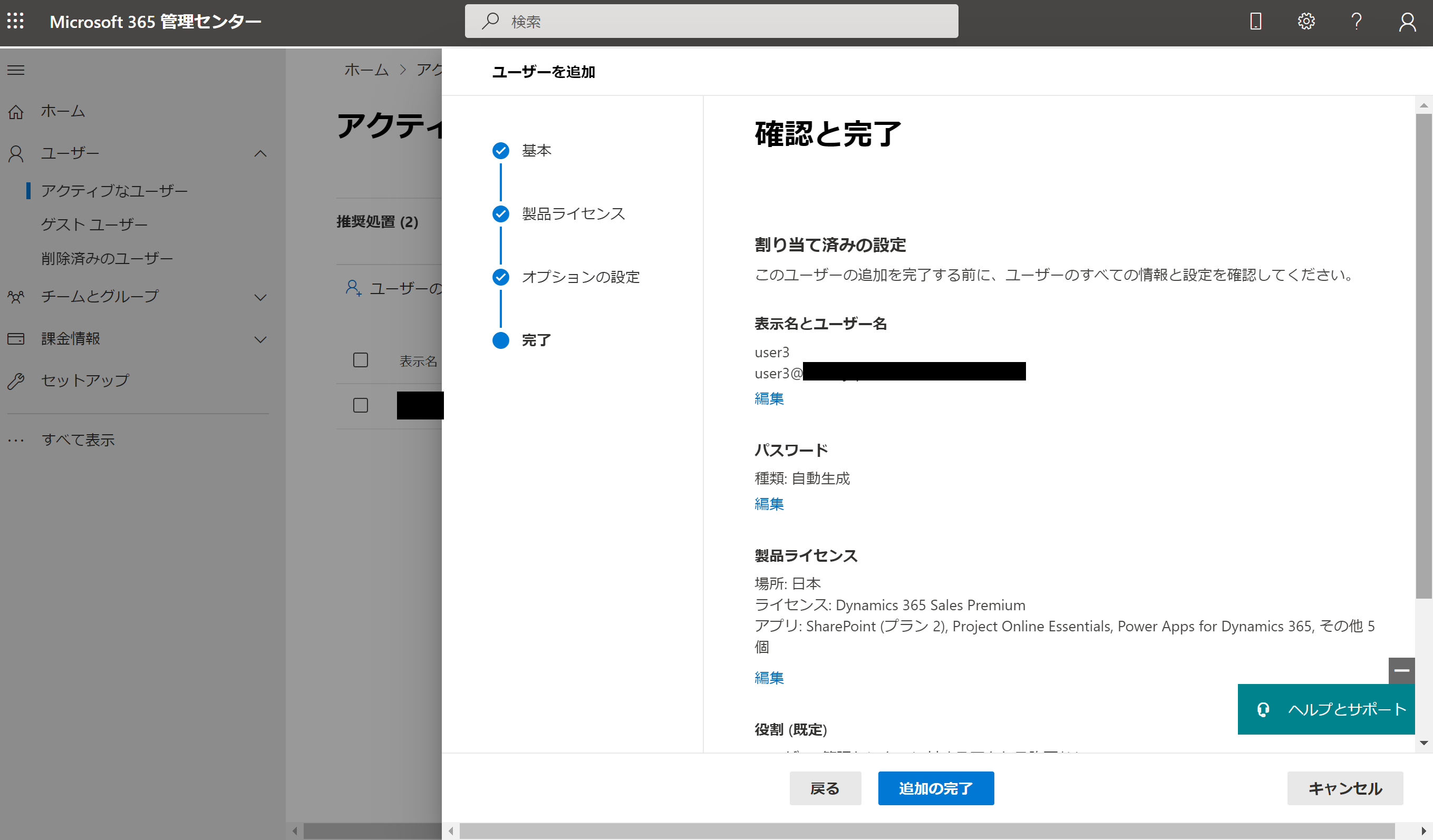The width and height of the screenshot is (1433, 840).
Task: Click the ユーザー person icon in sidebar
Action: point(16,153)
